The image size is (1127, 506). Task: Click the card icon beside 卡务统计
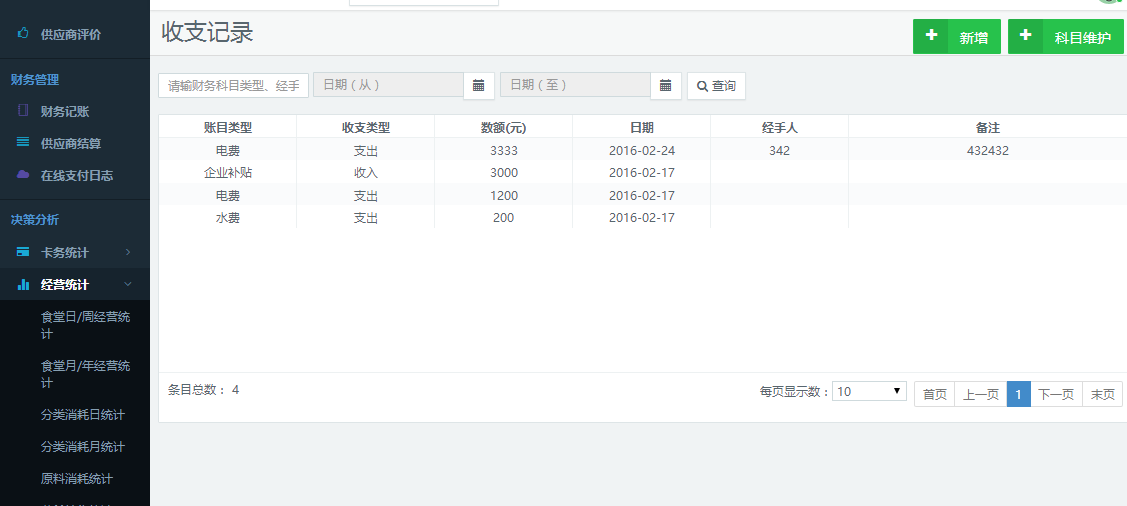pos(23,252)
